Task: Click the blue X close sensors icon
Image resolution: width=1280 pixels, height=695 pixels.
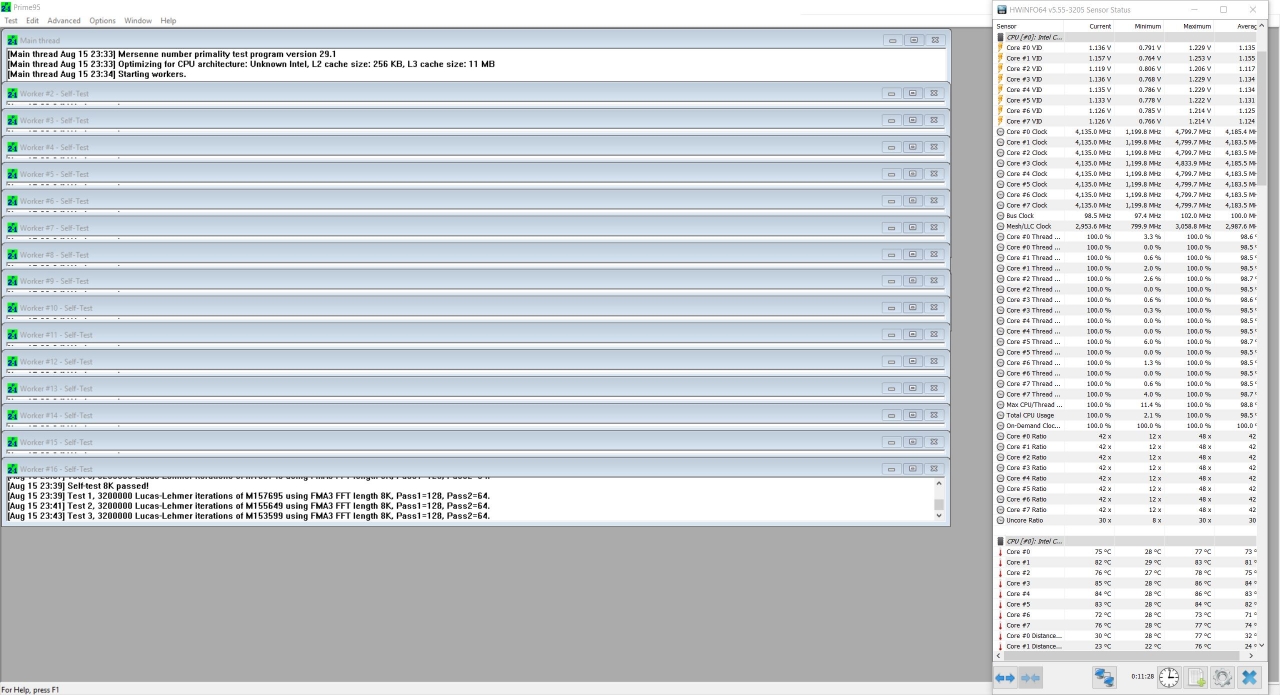Action: tap(1249, 678)
